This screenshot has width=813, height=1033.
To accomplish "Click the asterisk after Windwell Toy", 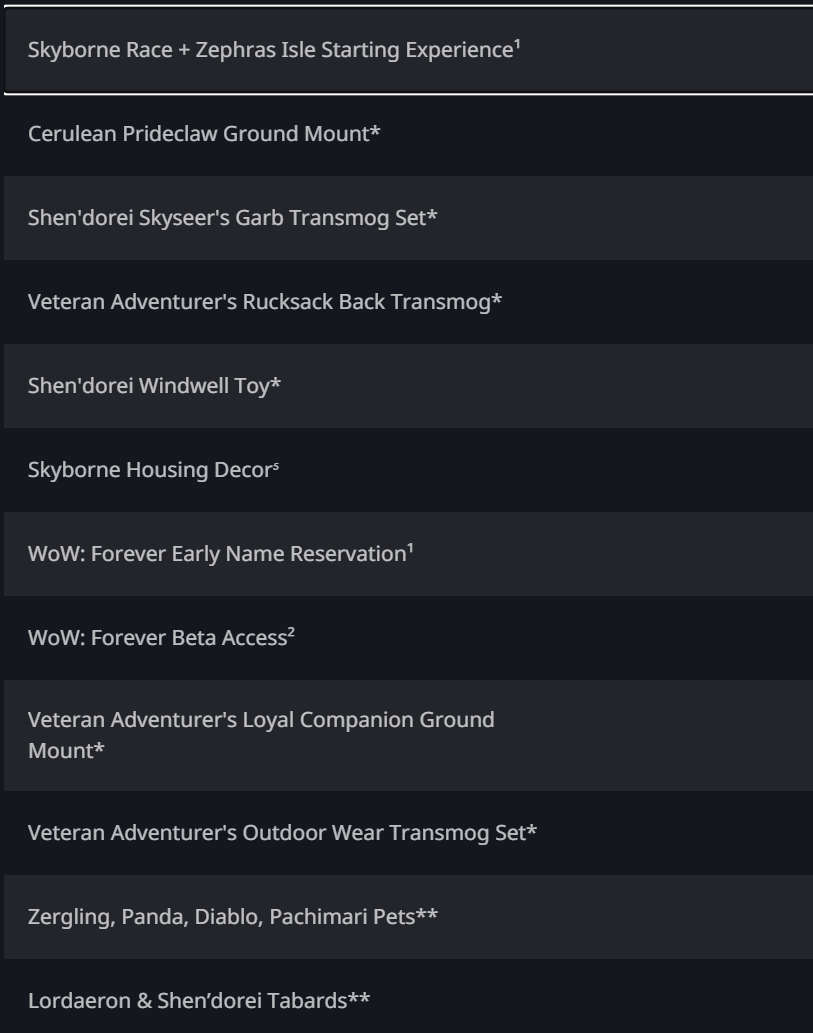I will coord(275,383).
